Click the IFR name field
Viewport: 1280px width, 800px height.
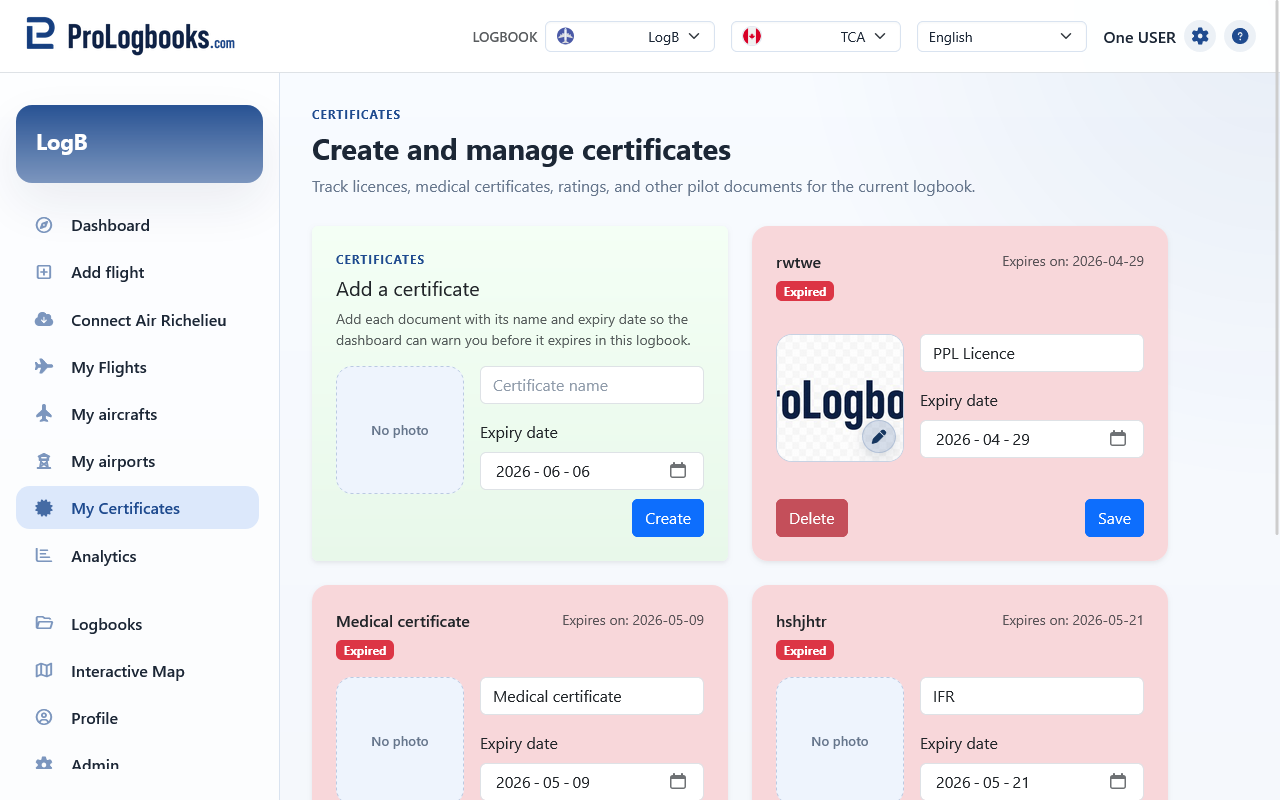click(x=1032, y=696)
